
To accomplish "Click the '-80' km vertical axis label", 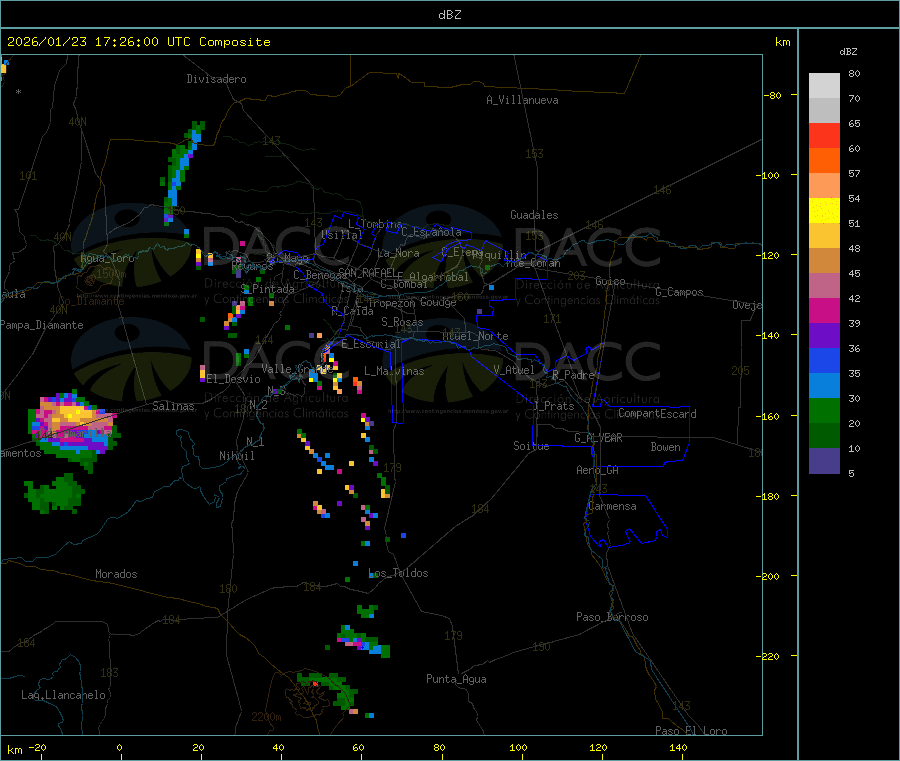I will [772, 95].
